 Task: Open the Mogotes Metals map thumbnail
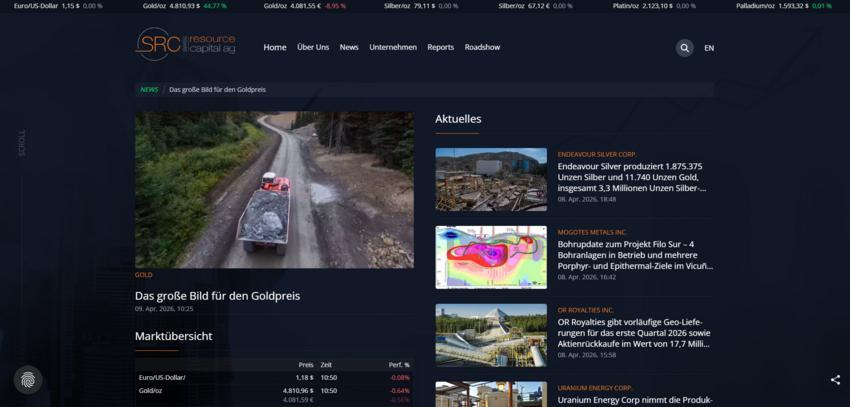[x=491, y=257]
